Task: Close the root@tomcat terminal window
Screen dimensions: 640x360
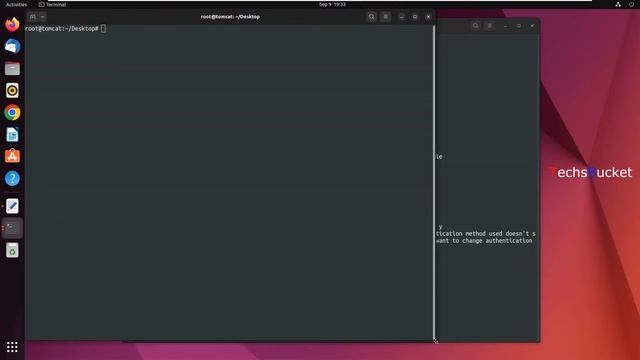Action: [x=428, y=17]
